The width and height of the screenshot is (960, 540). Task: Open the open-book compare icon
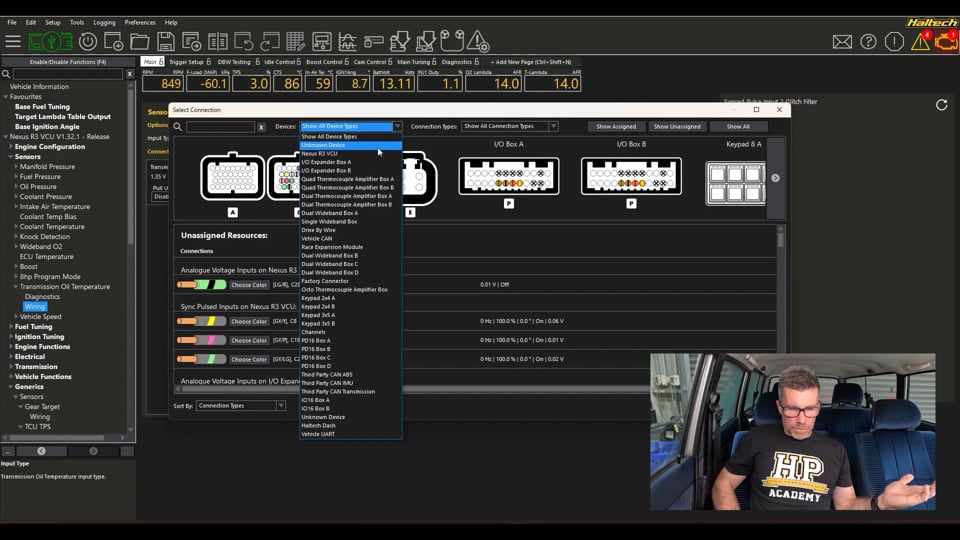pyautogui.click(x=217, y=42)
